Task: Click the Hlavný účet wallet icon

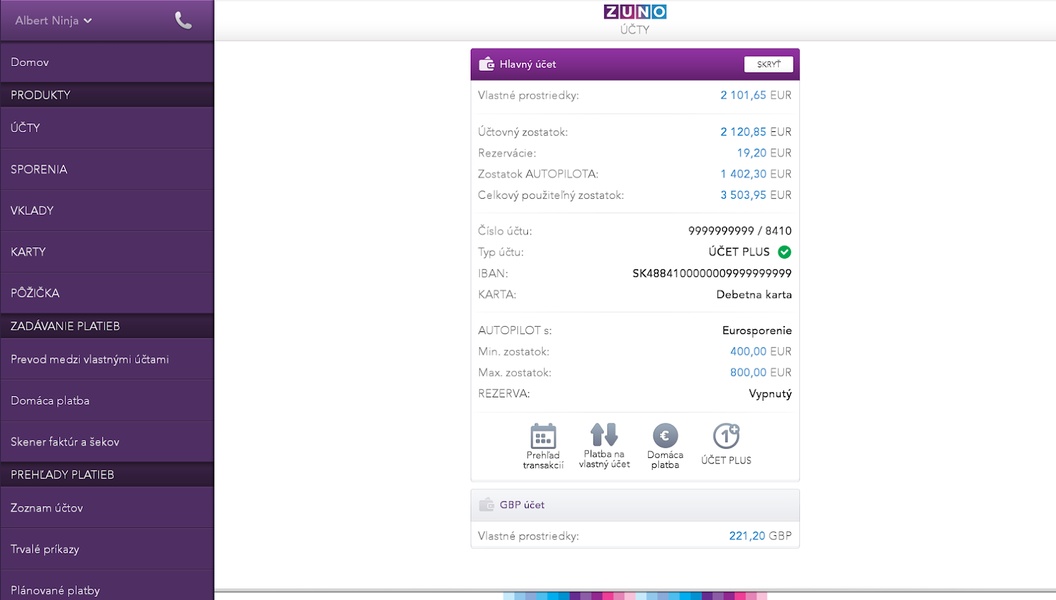Action: click(486, 64)
